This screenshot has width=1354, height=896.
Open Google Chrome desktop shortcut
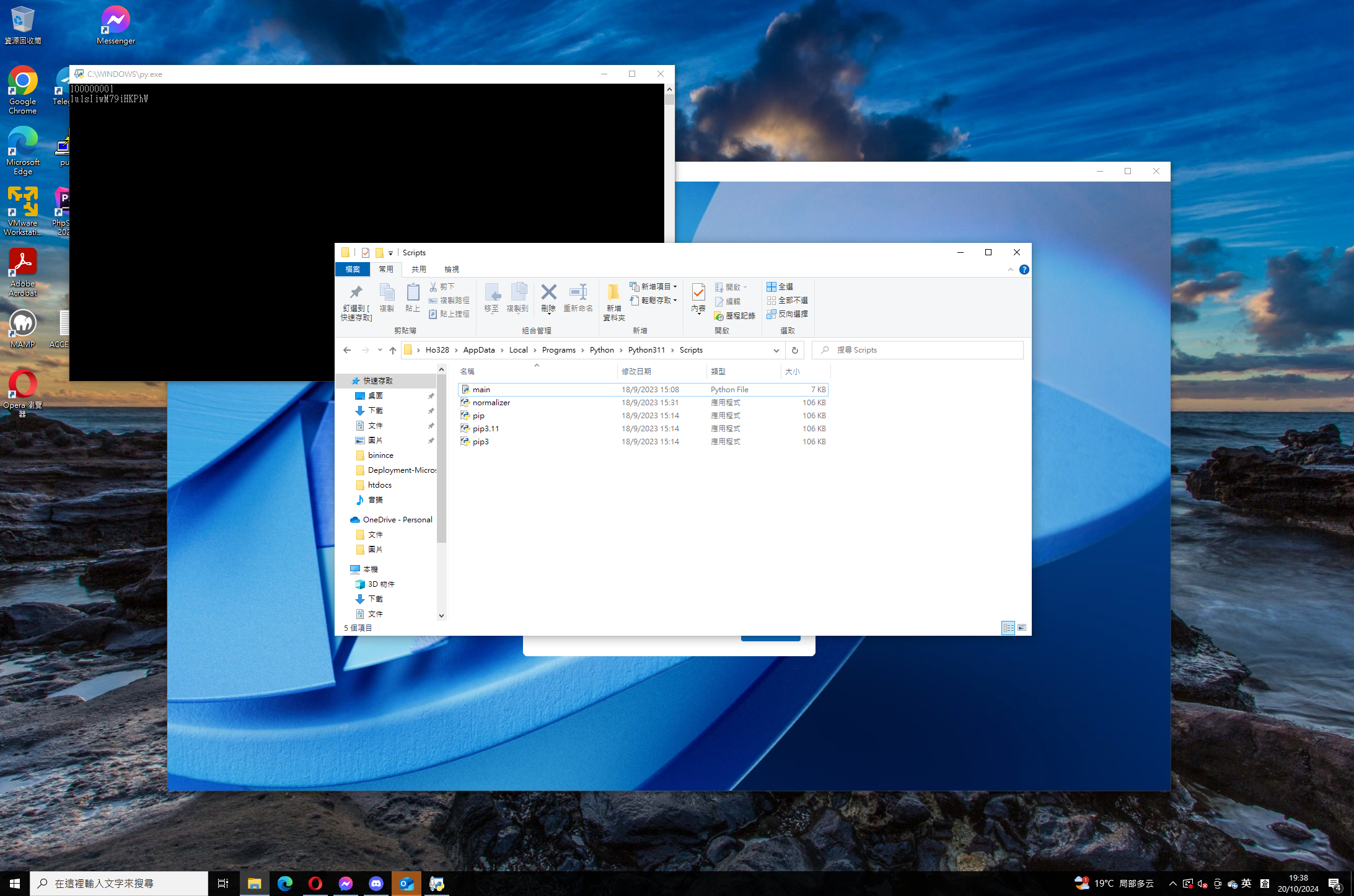click(x=23, y=90)
